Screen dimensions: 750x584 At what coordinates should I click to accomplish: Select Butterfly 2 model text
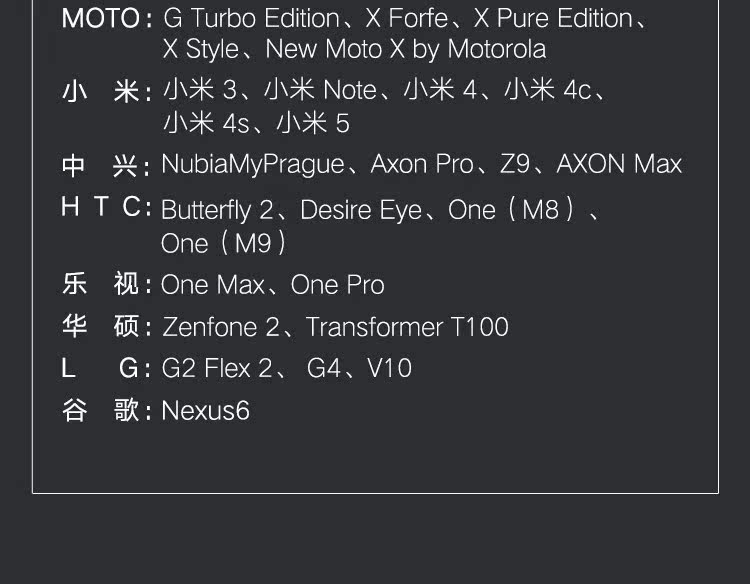click(218, 210)
